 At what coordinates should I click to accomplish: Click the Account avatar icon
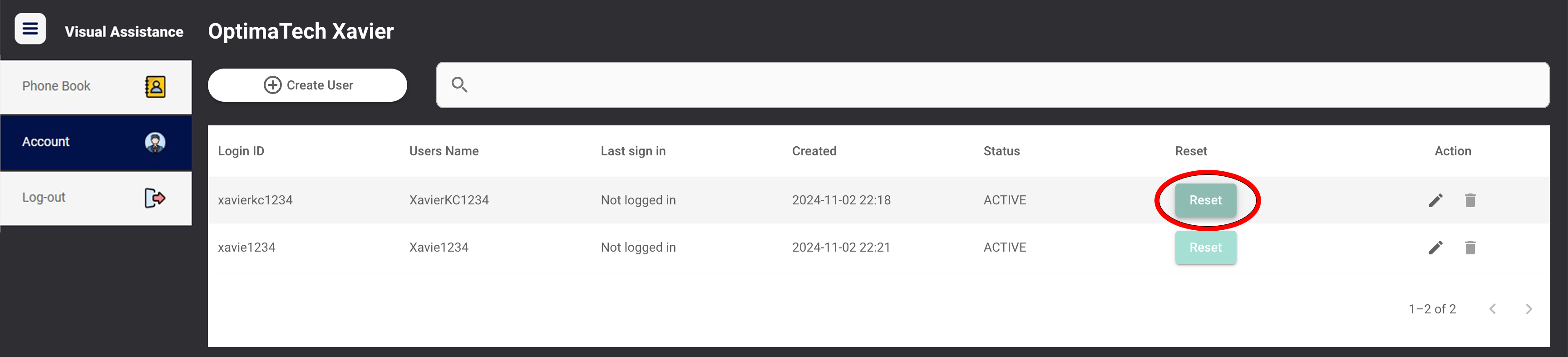pos(155,142)
